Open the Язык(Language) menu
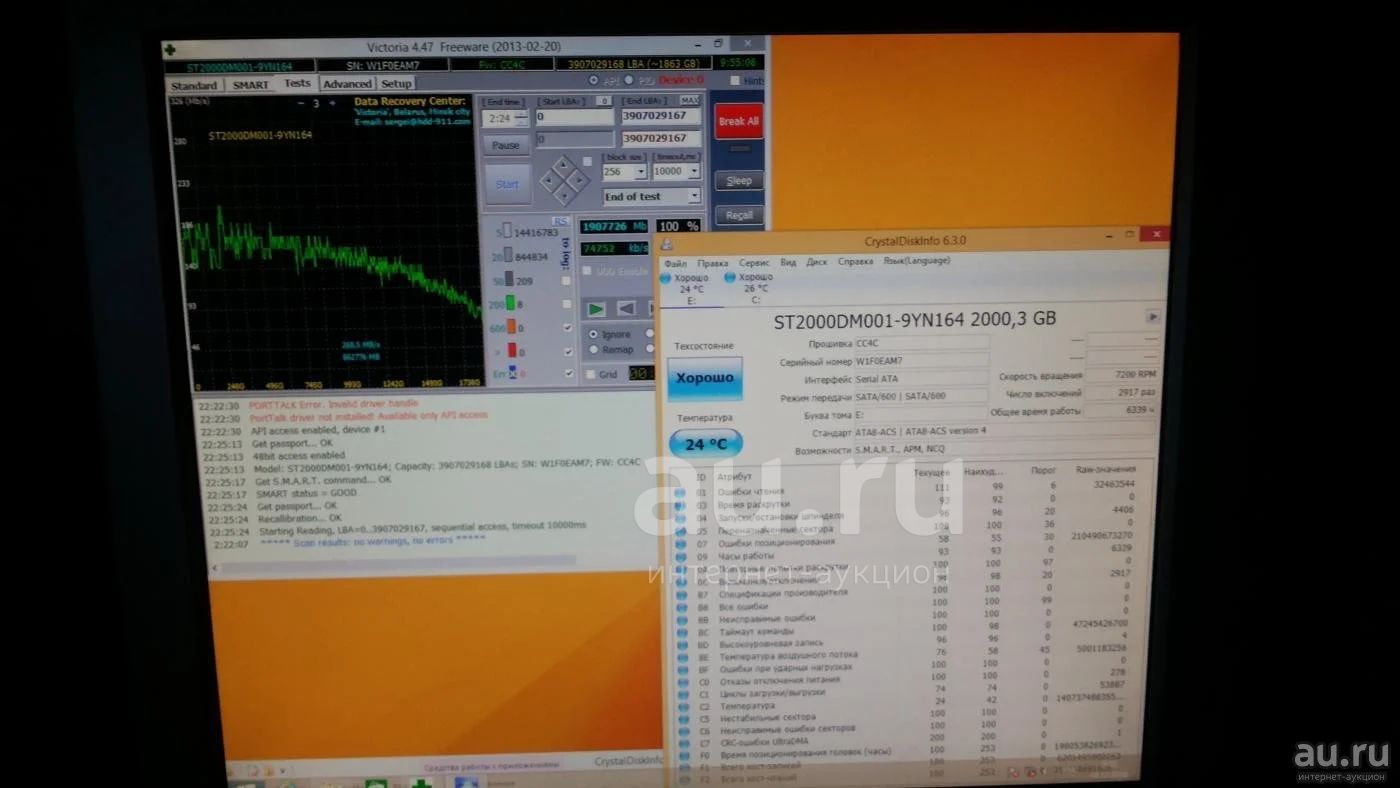The image size is (1400, 788). 917,261
